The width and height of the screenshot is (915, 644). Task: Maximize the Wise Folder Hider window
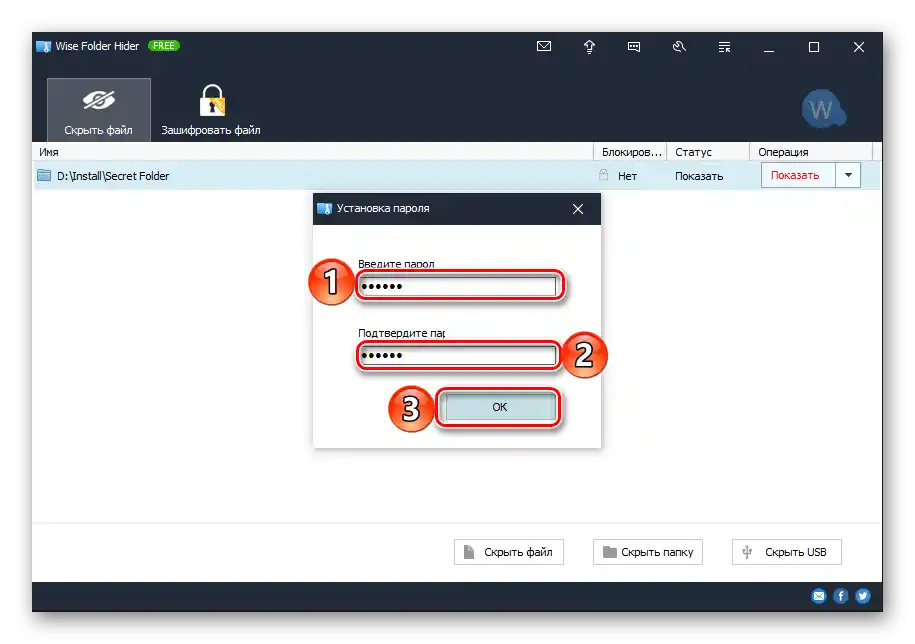[813, 47]
